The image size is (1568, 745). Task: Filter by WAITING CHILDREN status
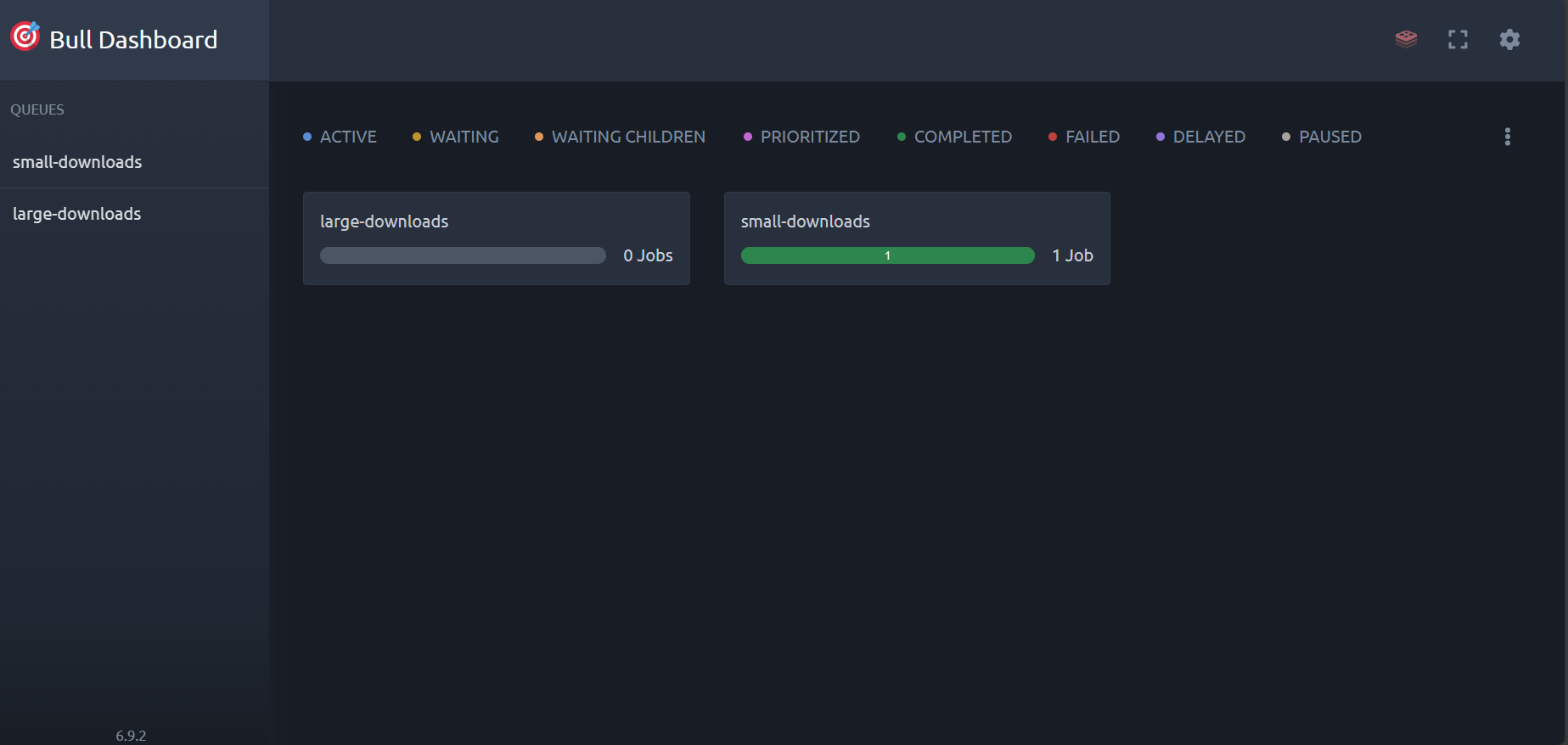click(x=621, y=137)
